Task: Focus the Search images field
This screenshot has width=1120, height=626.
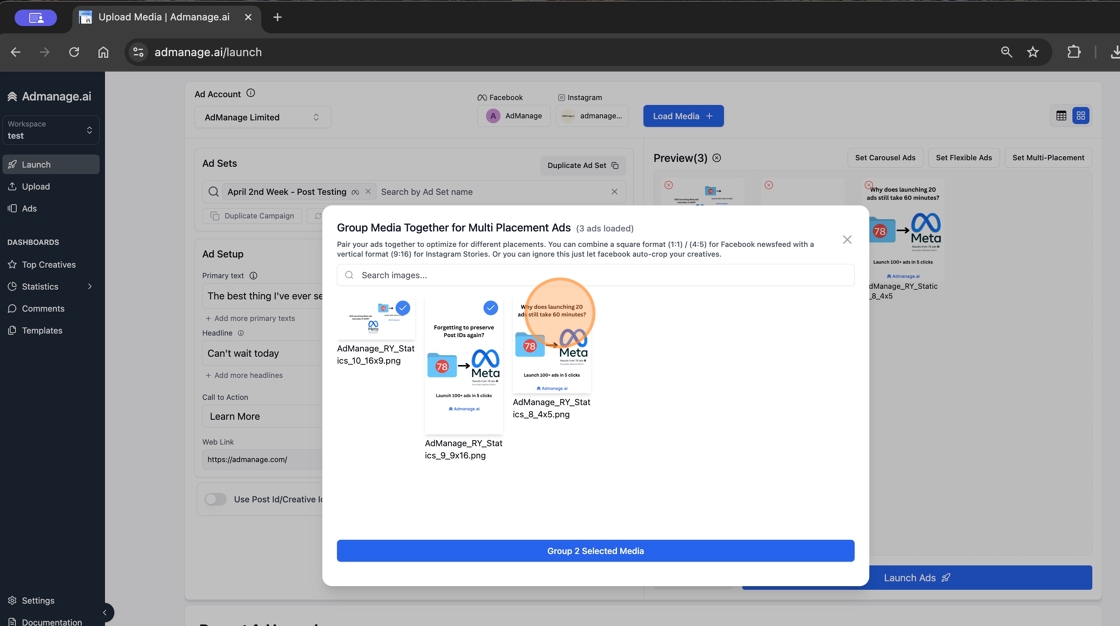Action: point(596,275)
